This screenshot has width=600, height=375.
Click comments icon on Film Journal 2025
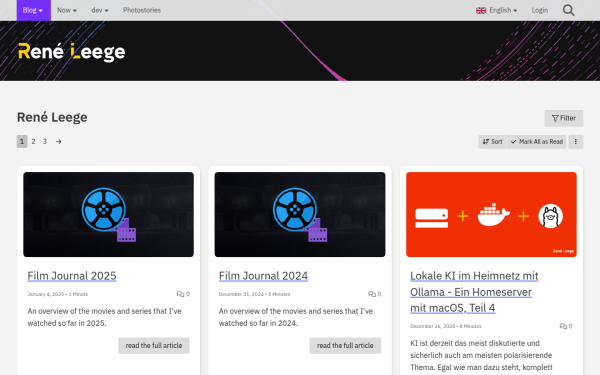pyautogui.click(x=180, y=294)
